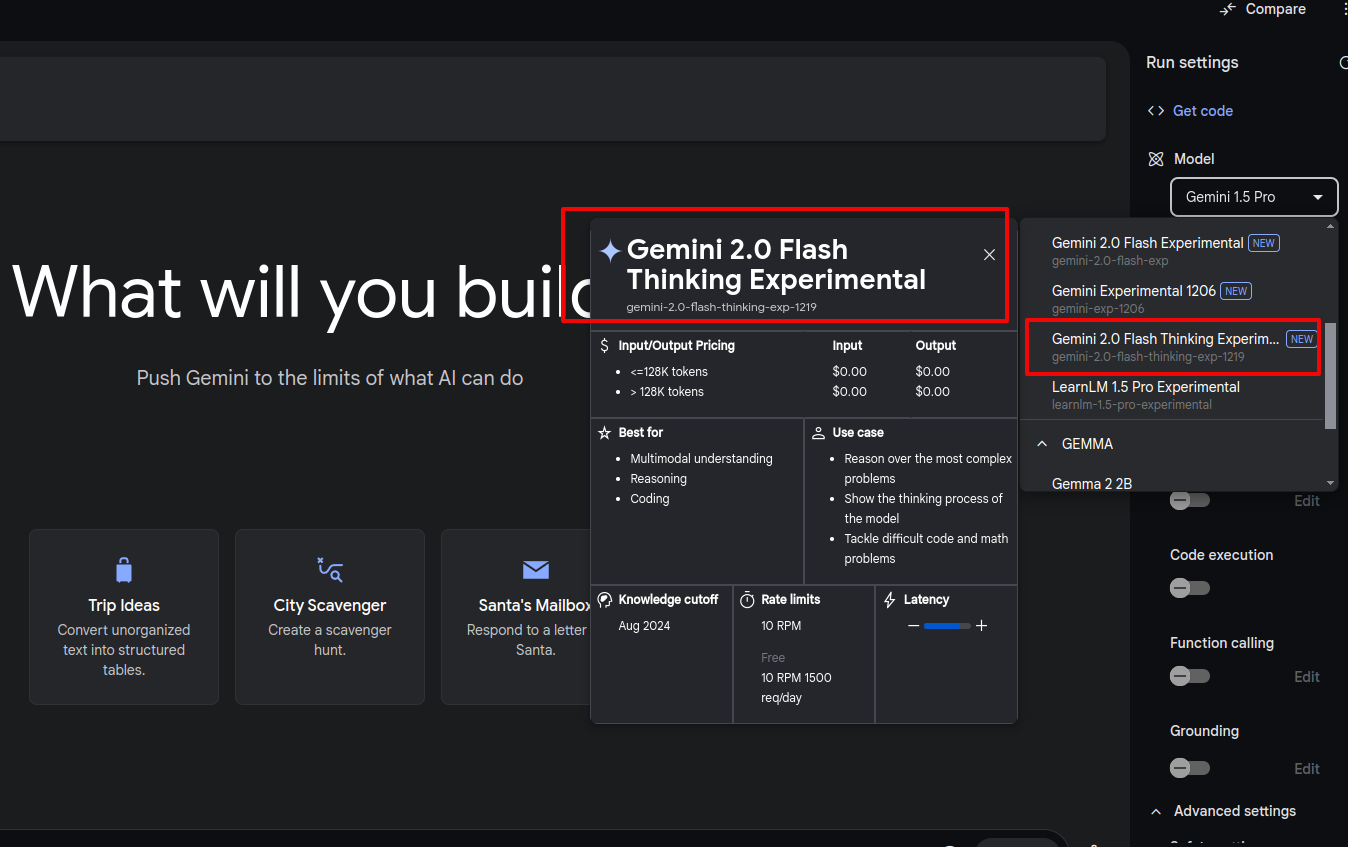Screen dimensions: 1348x847
Task: Click the lightning bolt icon beside Latency
Action: 890,600
